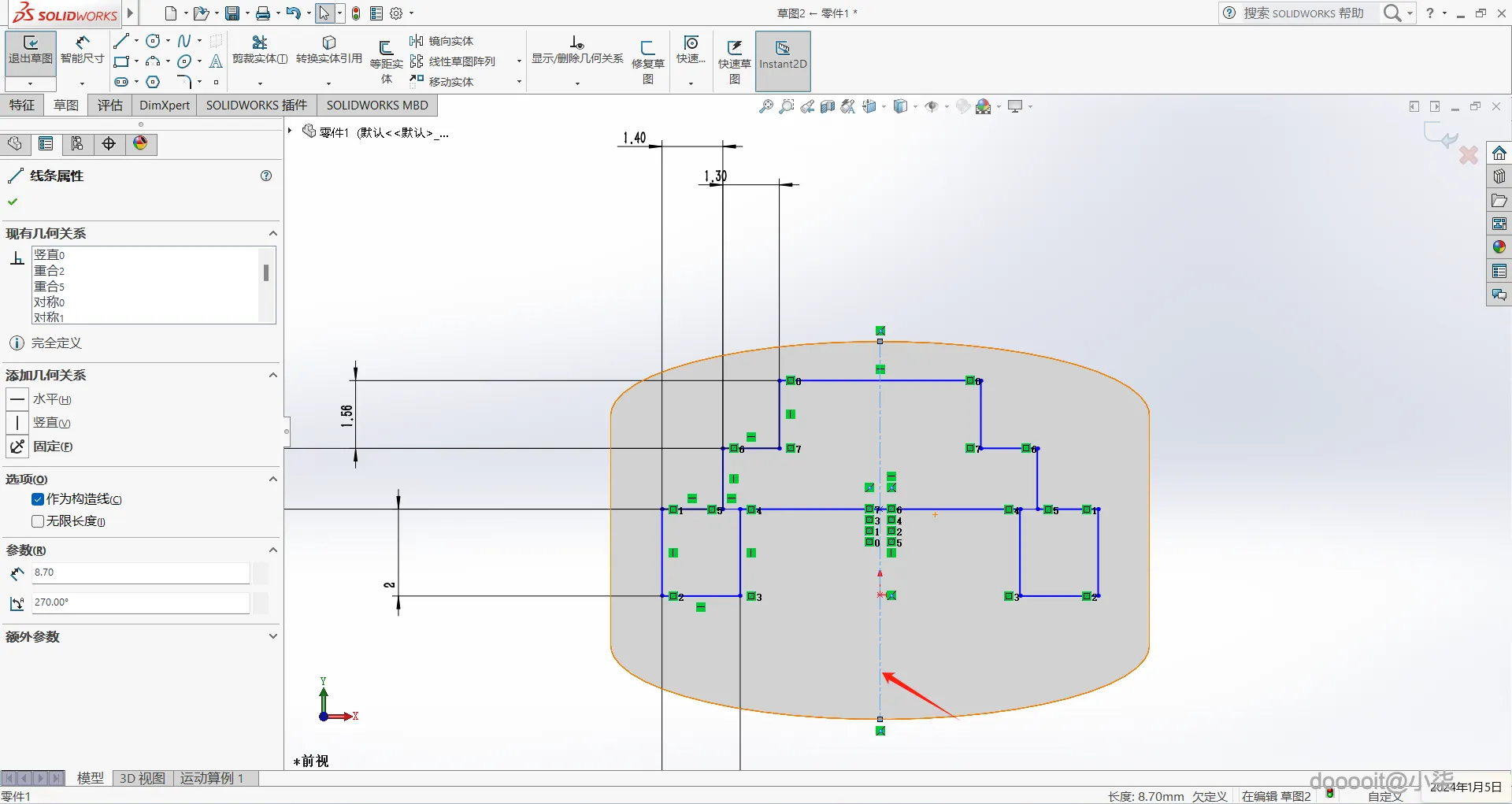The height and width of the screenshot is (804, 1512).
Task: Open the Trim Entities dropdown arrow
Action: (x=260, y=83)
